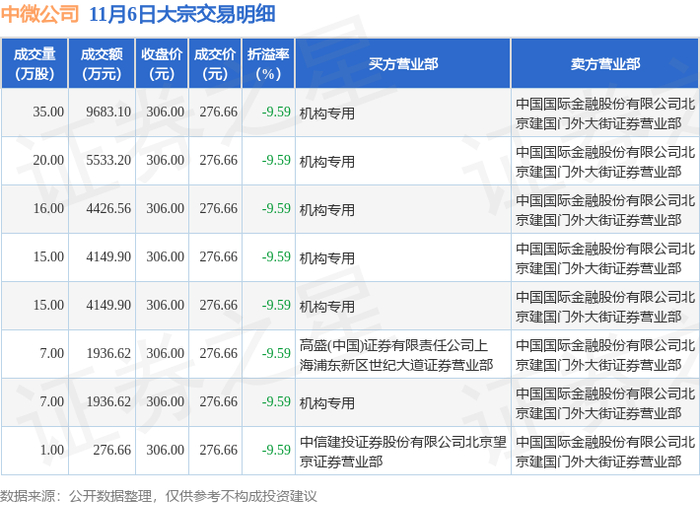The image size is (700, 505).
Task: Click seller 中国国际金融 cell in 4426.56 row
Action: point(605,210)
